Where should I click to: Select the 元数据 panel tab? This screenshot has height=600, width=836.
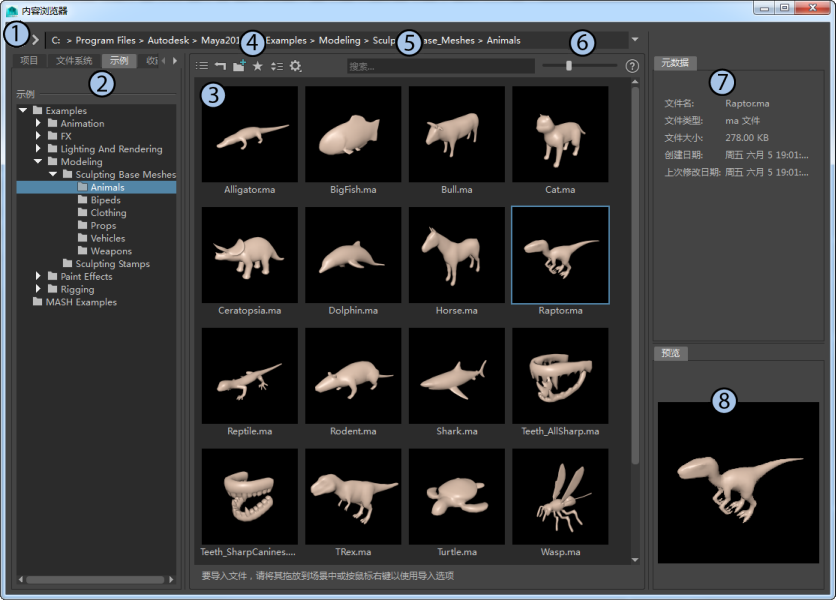coord(675,63)
